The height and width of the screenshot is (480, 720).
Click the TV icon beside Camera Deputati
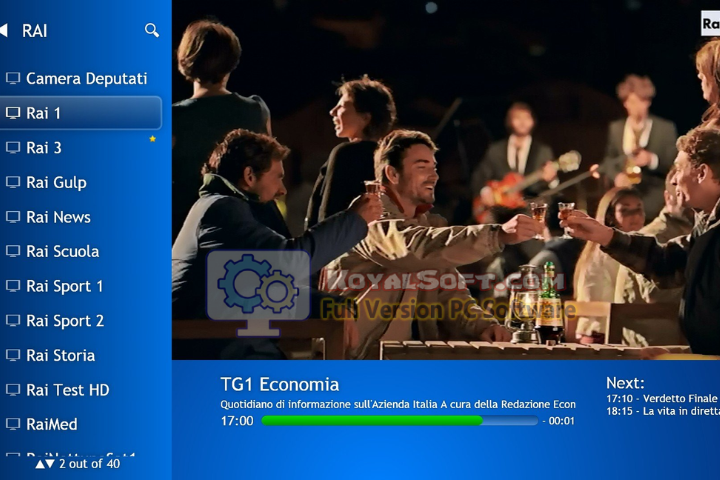(13, 79)
